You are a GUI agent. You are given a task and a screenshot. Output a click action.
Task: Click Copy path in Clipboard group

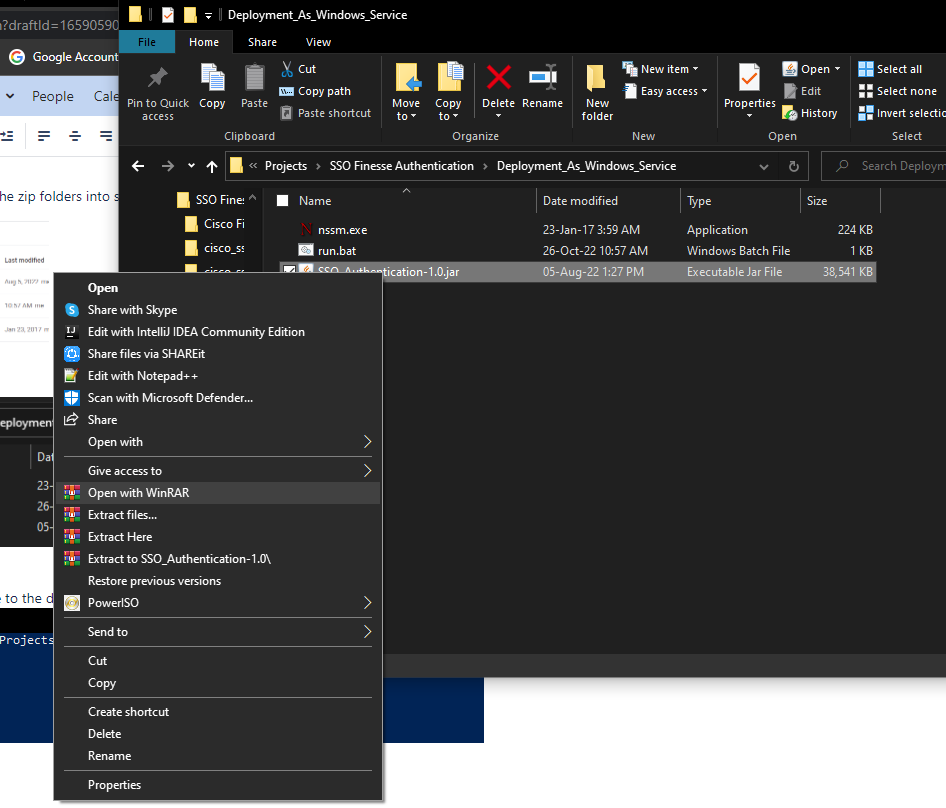pyautogui.click(x=324, y=91)
